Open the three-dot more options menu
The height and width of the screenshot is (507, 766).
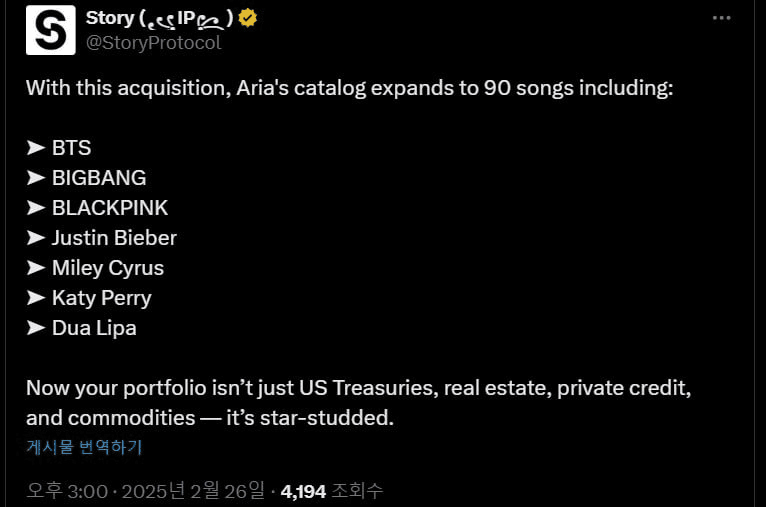722,18
